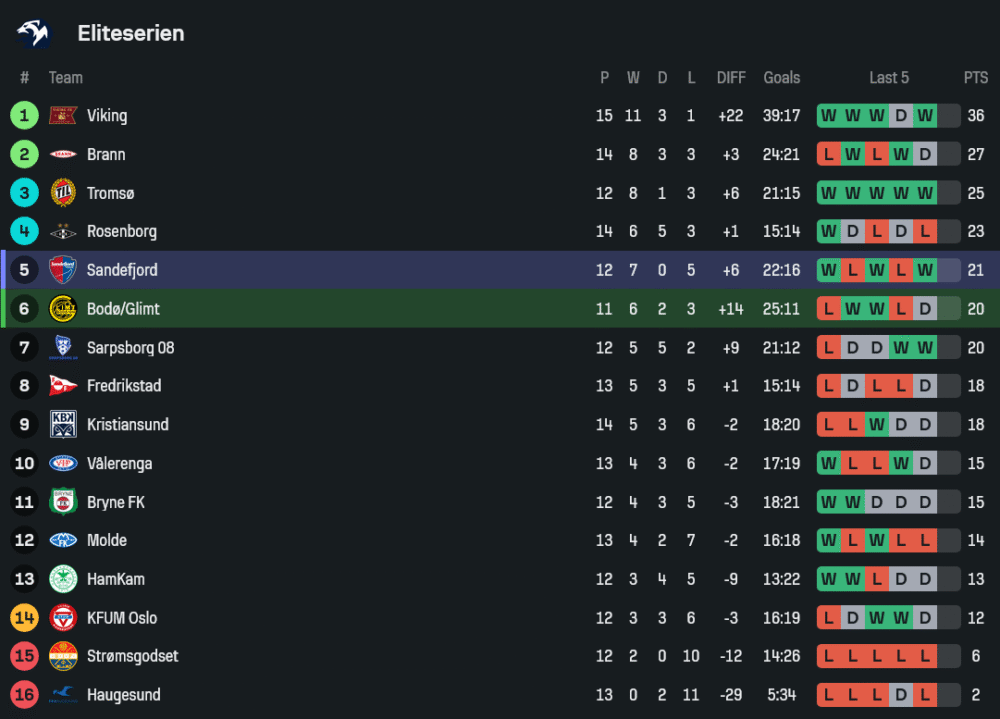Open the Sarpsborg 08 team page
The image size is (1000, 719).
pos(130,348)
